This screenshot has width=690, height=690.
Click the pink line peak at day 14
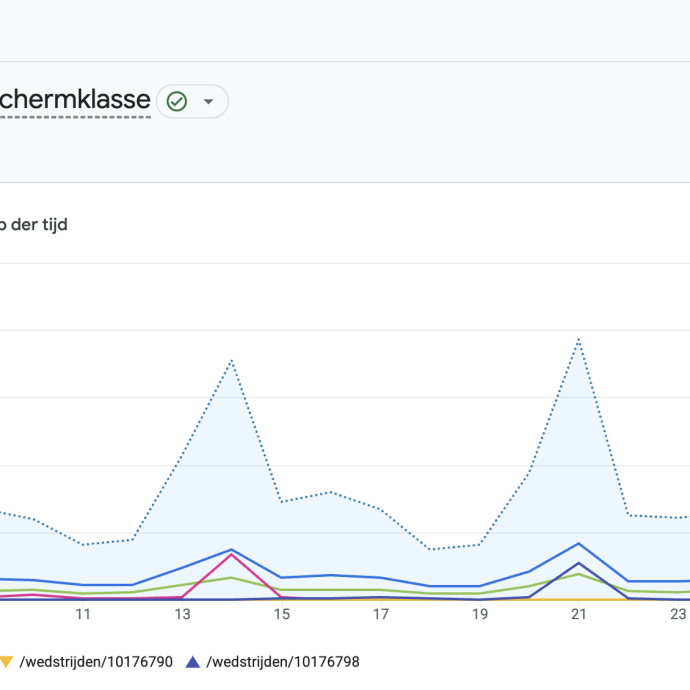pos(231,554)
